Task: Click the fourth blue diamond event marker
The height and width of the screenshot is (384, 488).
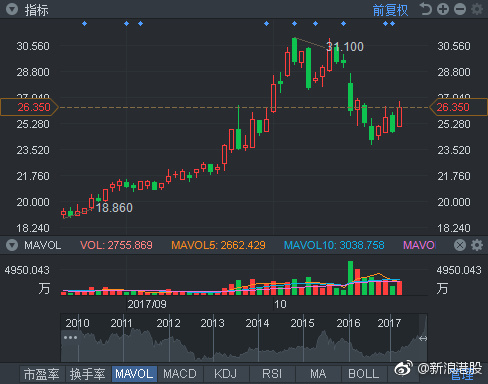Action: coord(267,23)
